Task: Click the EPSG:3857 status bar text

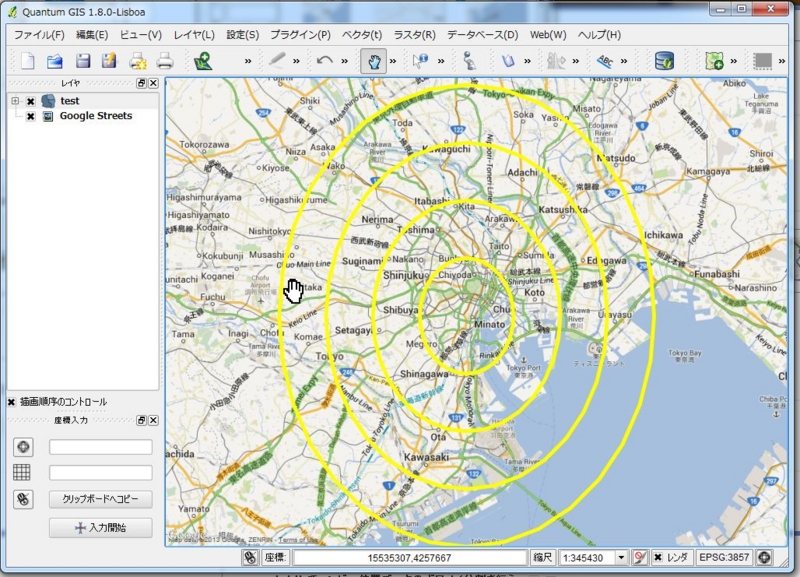Action: tap(724, 557)
